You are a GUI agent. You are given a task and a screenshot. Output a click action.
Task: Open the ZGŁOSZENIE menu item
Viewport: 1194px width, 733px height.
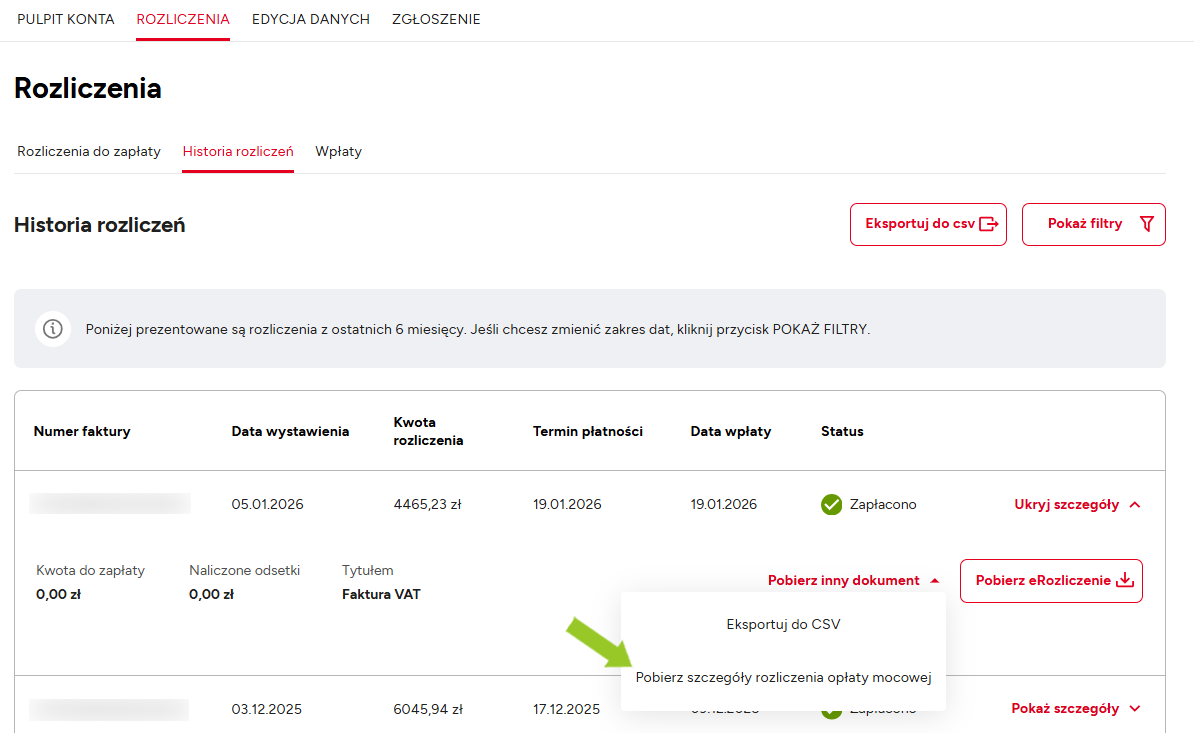436,19
